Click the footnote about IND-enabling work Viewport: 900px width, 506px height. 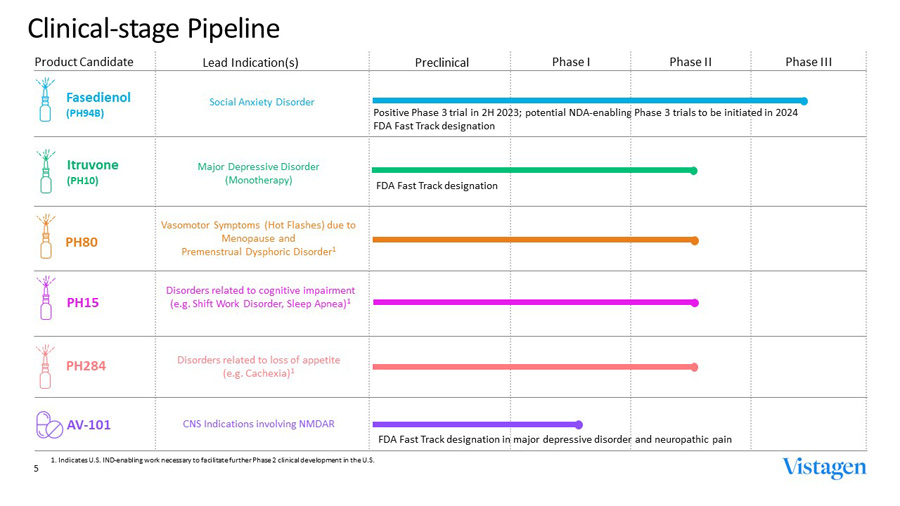coord(212,459)
